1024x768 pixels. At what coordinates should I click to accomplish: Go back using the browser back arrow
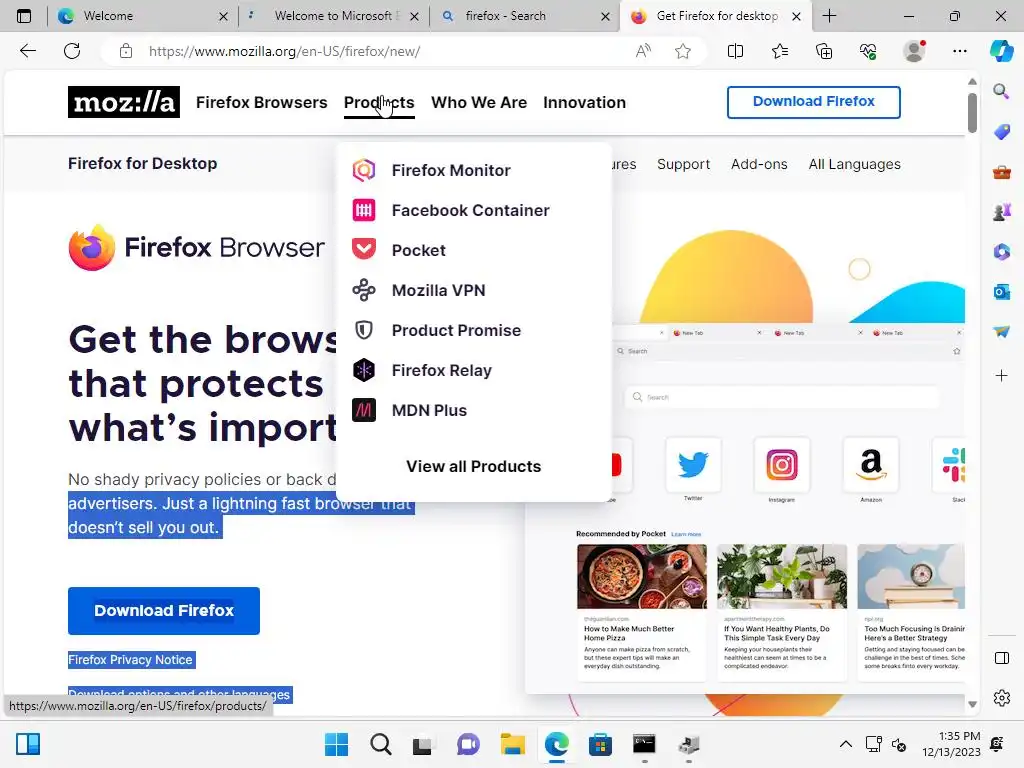27,51
